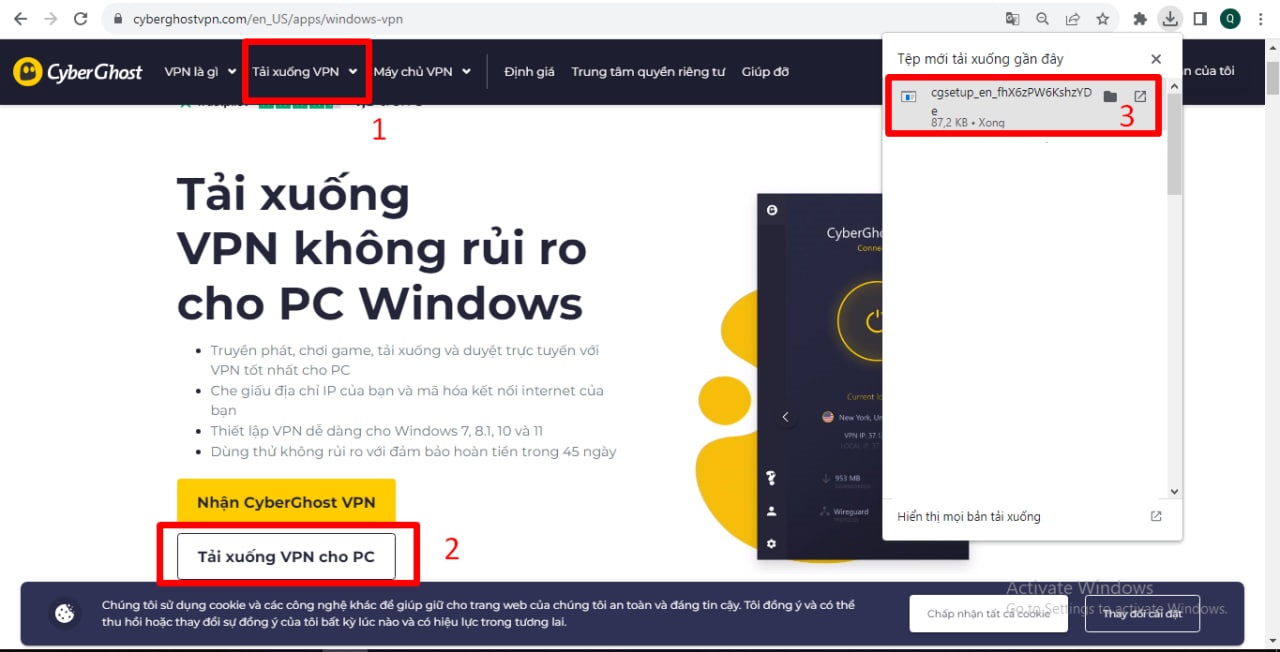Close the recent downloads popup
The width and height of the screenshot is (1280, 652).
tap(1156, 60)
